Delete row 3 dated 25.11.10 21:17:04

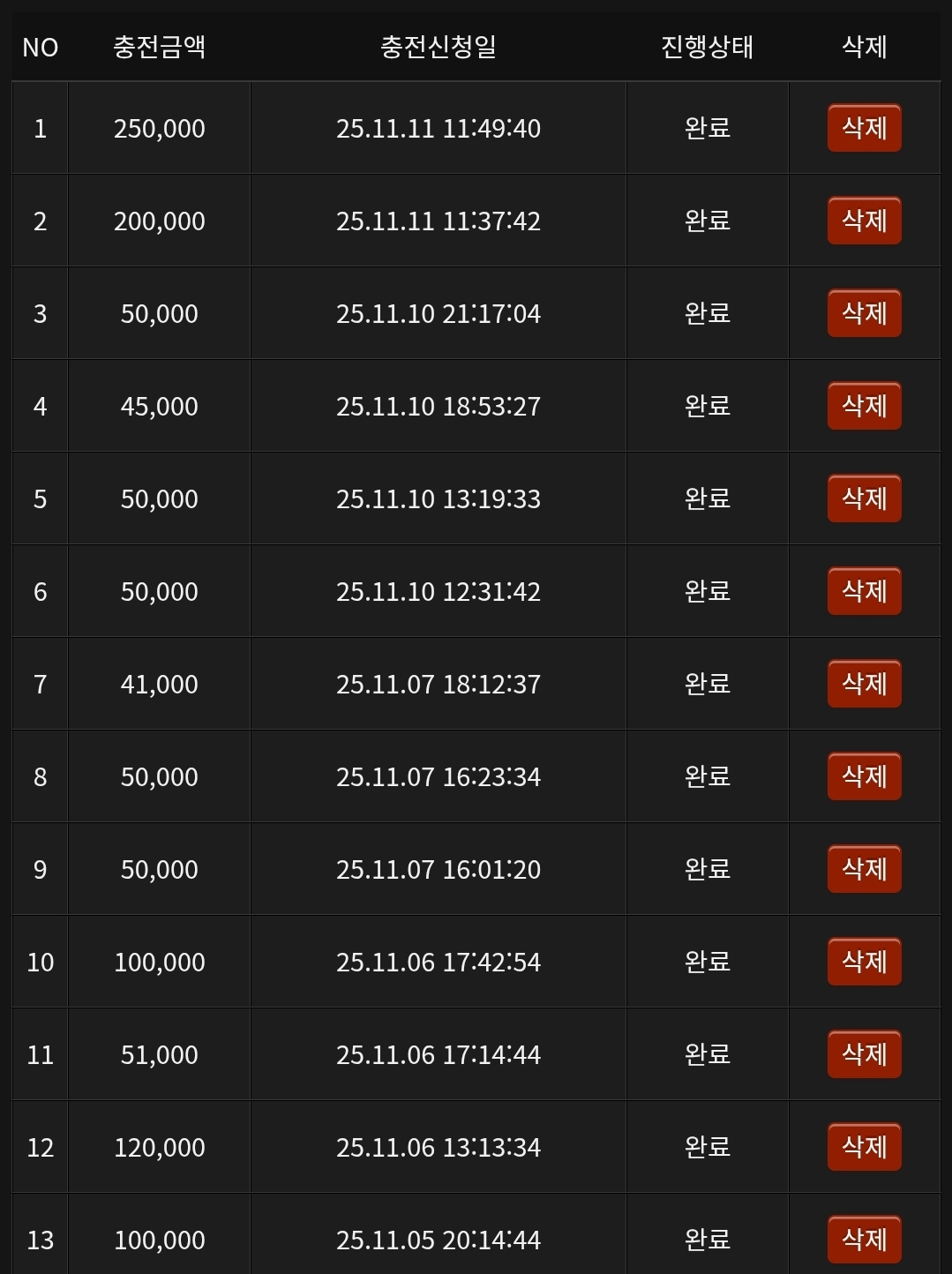(x=864, y=313)
